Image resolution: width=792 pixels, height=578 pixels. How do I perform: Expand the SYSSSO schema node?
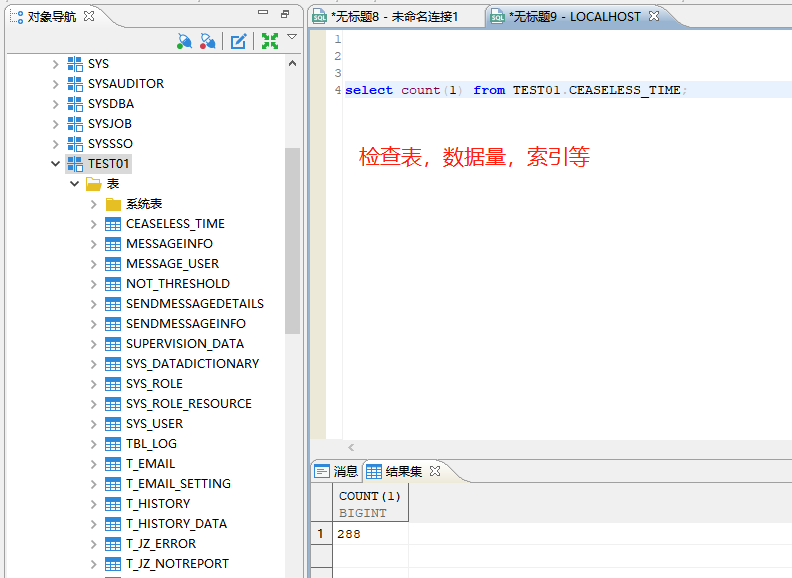(x=56, y=144)
